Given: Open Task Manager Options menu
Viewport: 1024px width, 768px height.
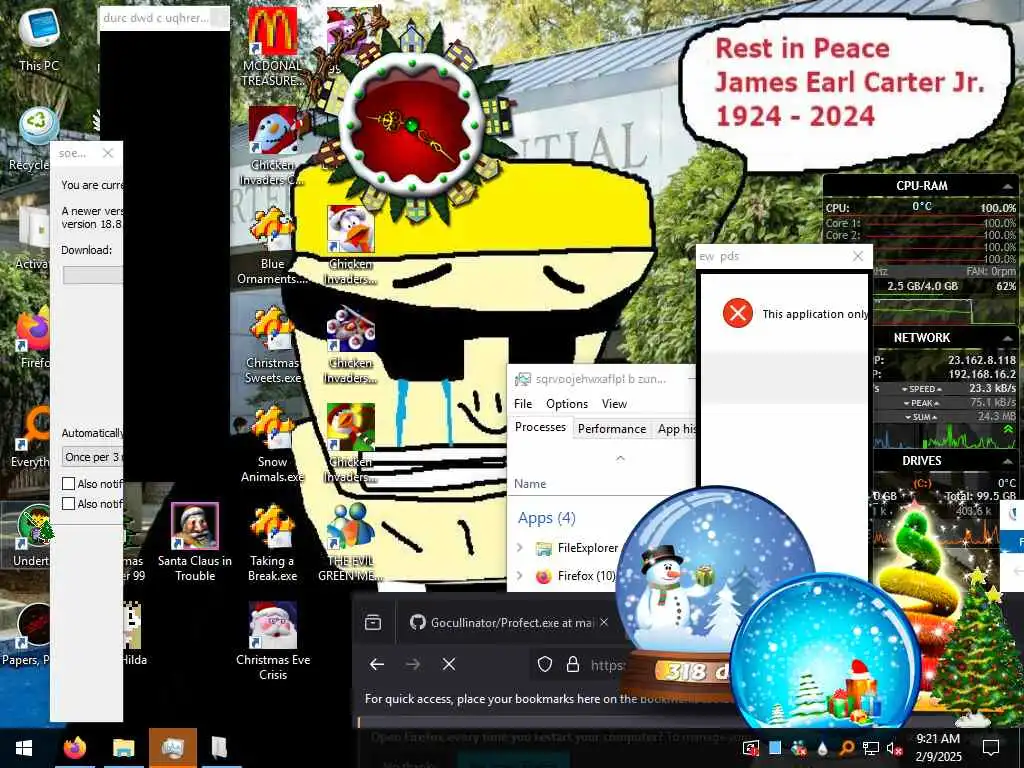Looking at the screenshot, I should (x=567, y=404).
